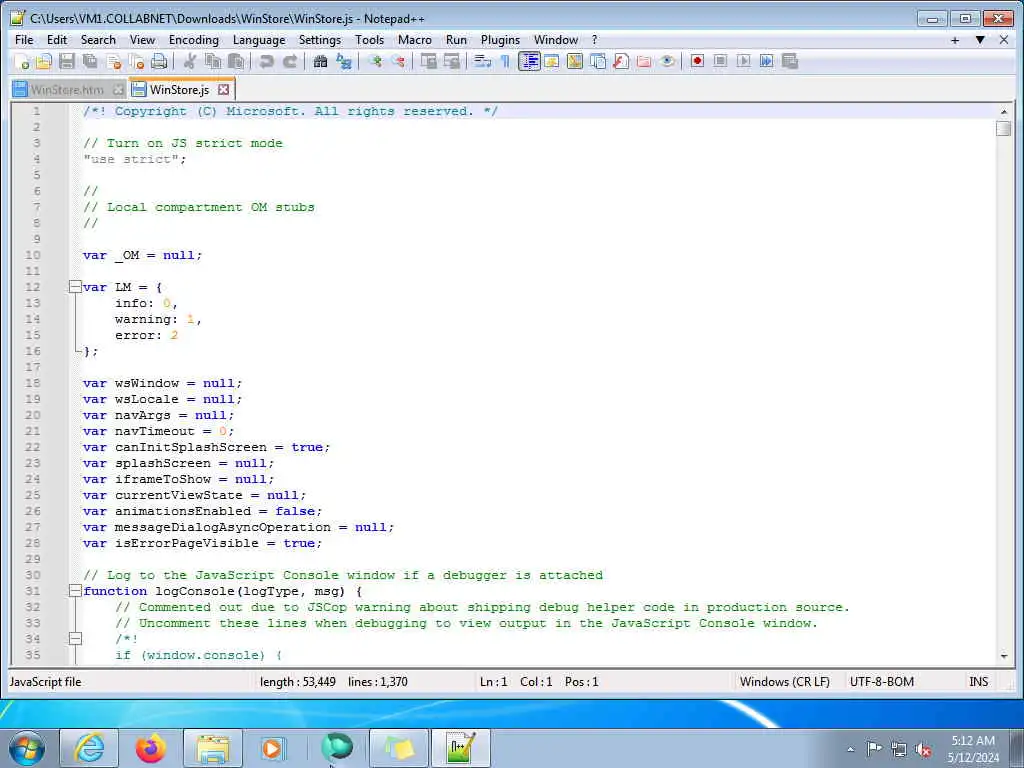The width and height of the screenshot is (1024, 768).
Task: Close the WinStore.js tab
Action: [x=223, y=89]
